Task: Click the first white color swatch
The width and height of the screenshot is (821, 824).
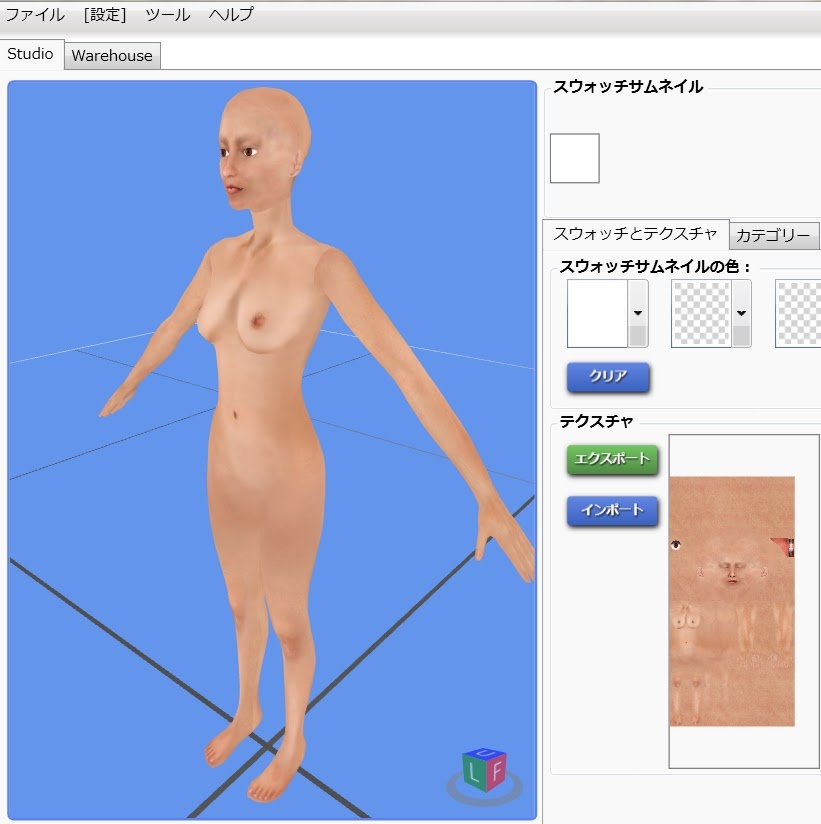Action: 597,313
